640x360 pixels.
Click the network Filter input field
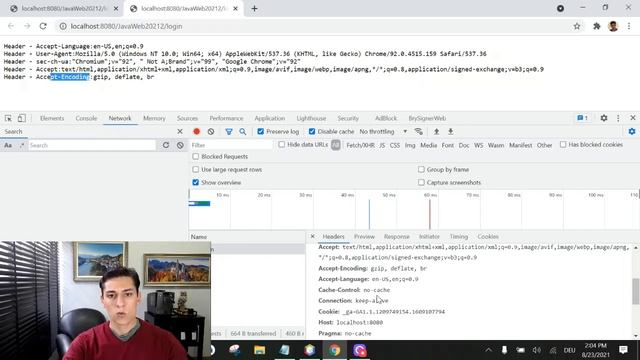[231, 145]
